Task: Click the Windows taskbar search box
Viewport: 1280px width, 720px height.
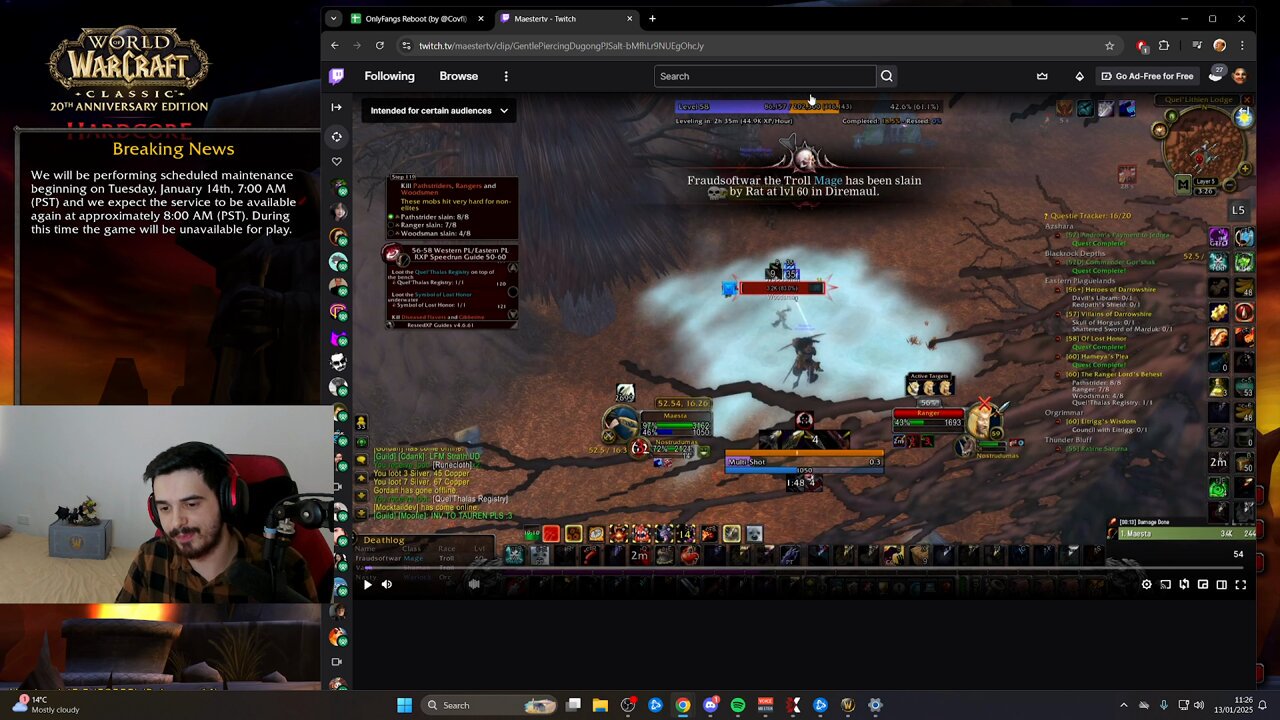Action: click(489, 705)
